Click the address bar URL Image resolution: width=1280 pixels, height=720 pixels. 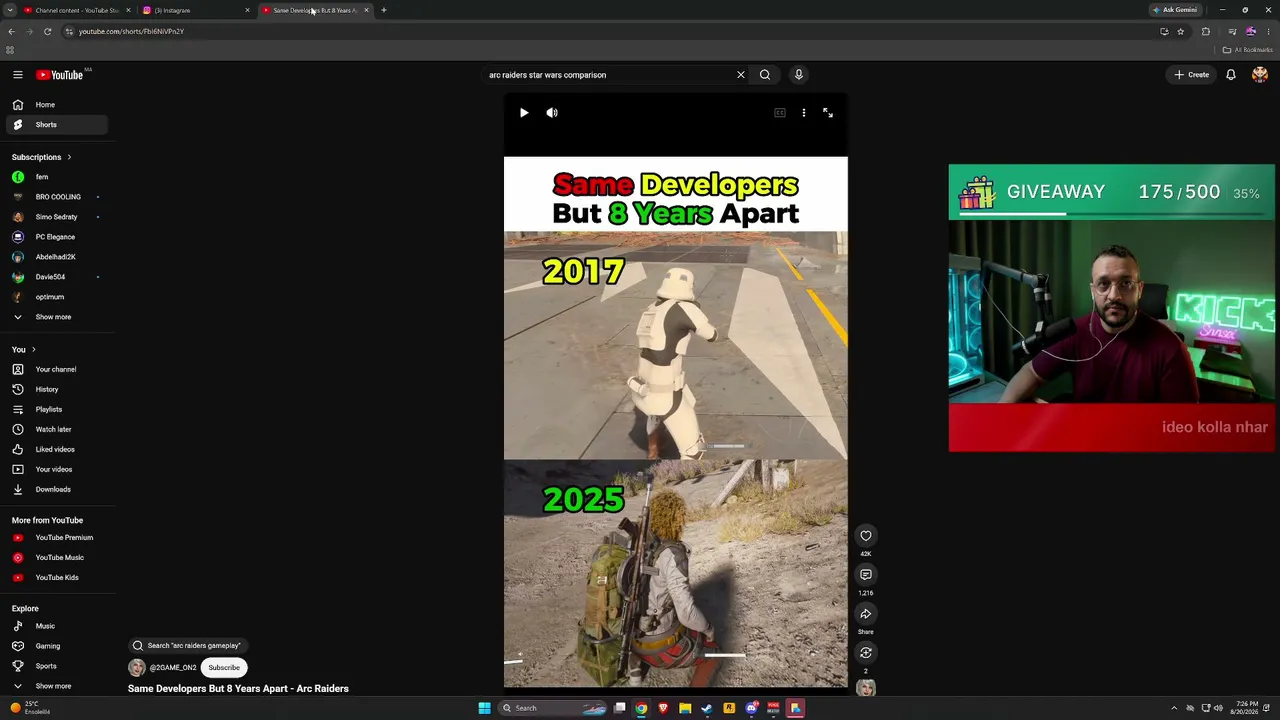pyautogui.click(x=131, y=32)
